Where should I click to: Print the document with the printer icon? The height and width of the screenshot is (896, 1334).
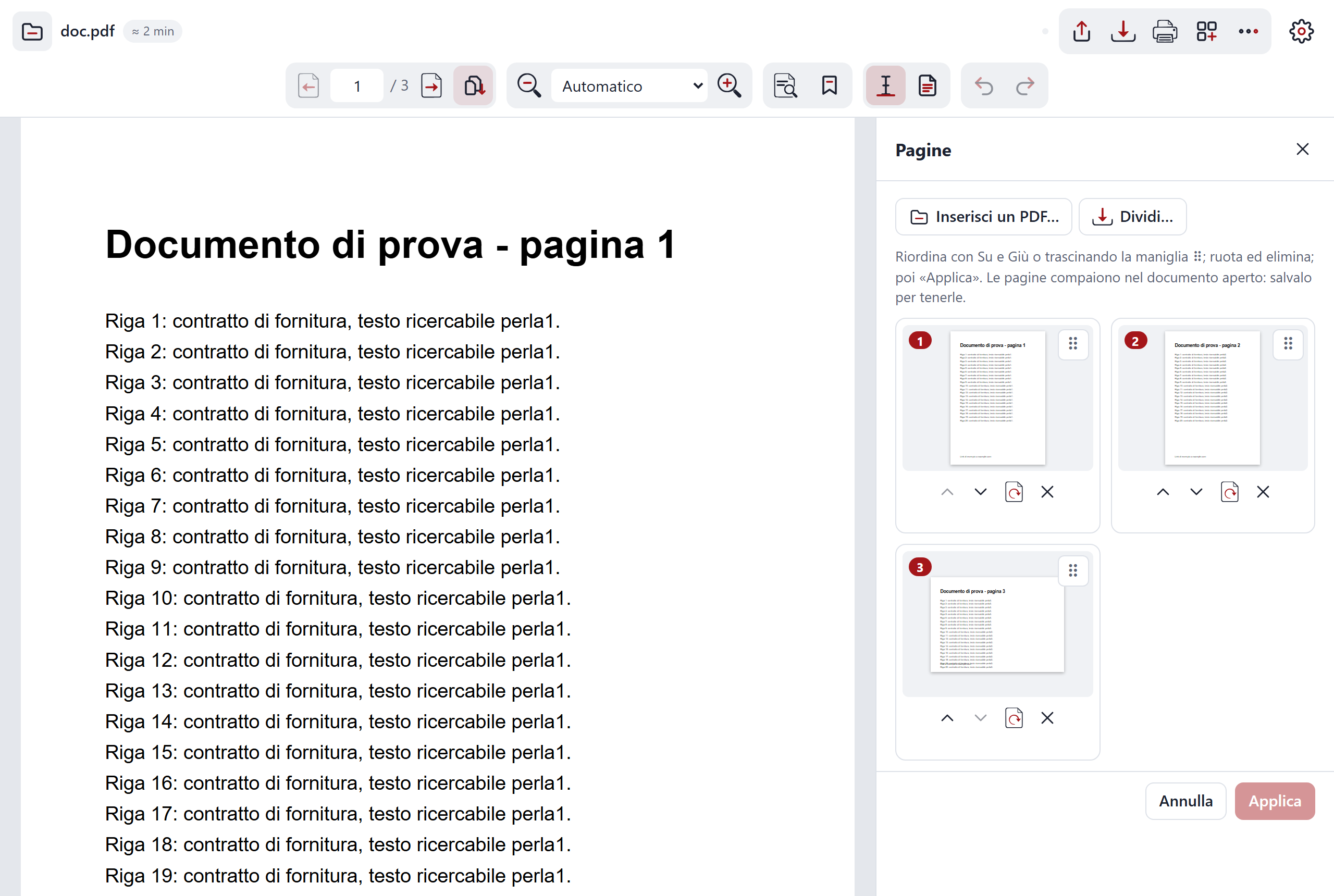coord(1165,31)
